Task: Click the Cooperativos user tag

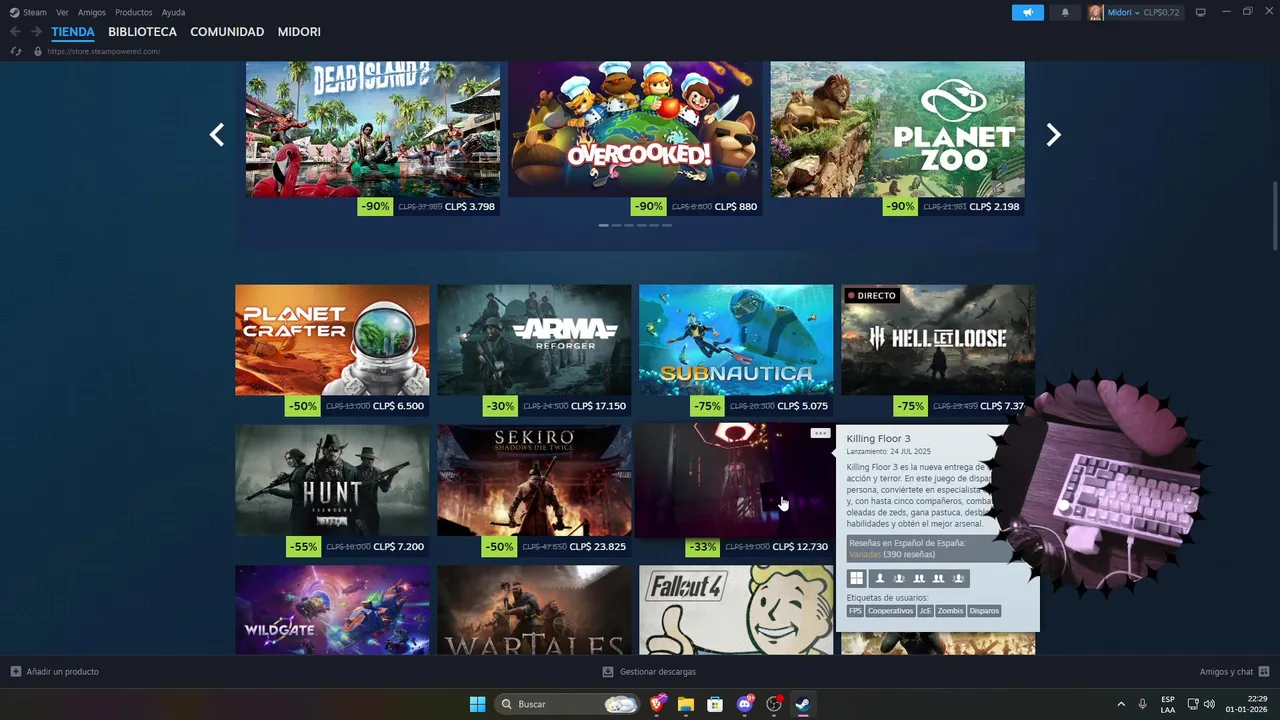Action: tap(890, 611)
